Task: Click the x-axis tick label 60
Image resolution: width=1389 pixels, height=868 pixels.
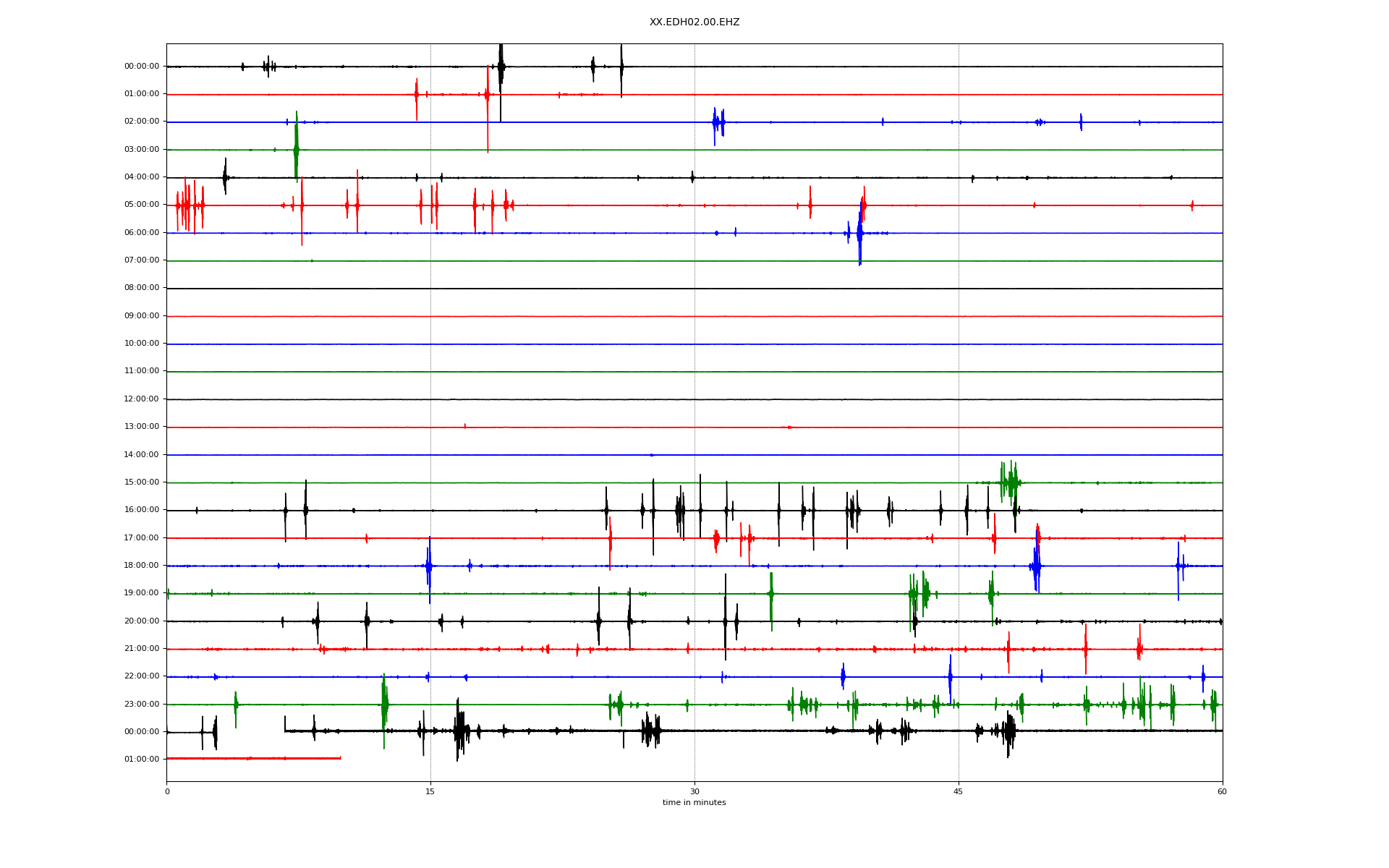Action: [x=1222, y=791]
